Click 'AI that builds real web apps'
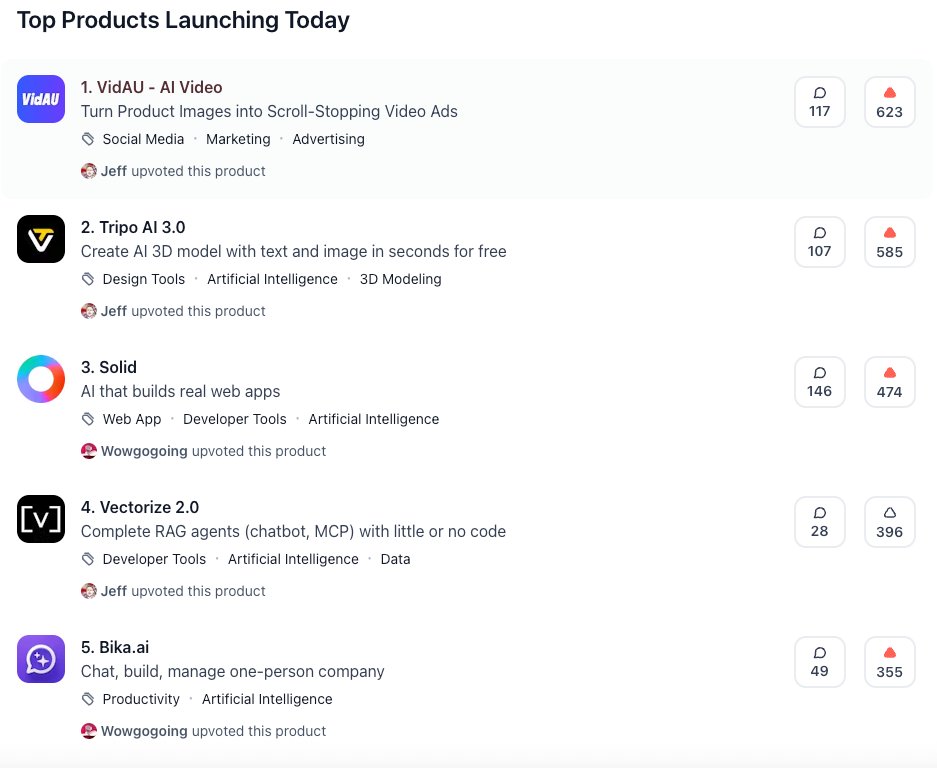 tap(180, 391)
